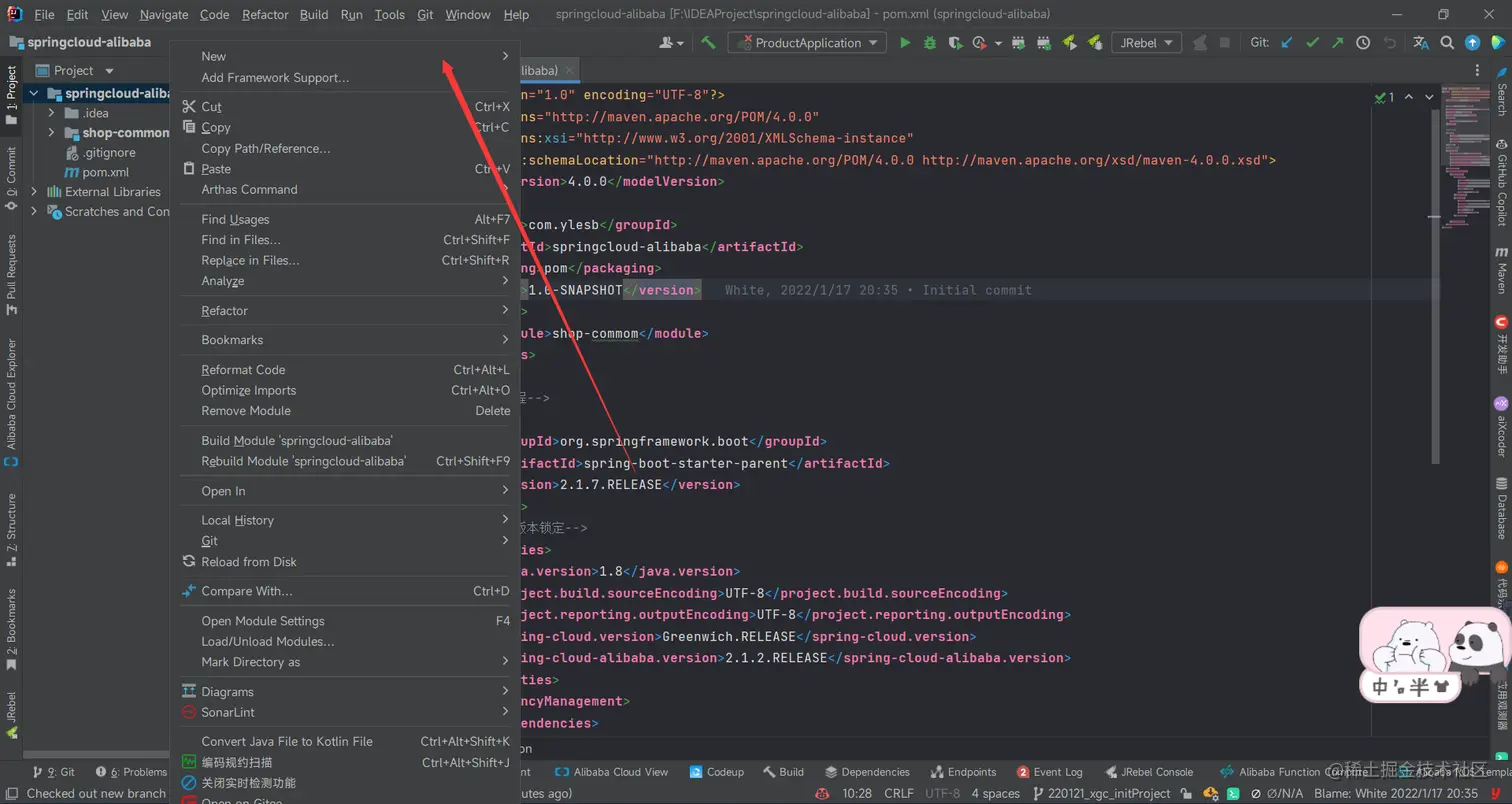Open the Tools menu
This screenshot has width=1512, height=804.
point(390,15)
